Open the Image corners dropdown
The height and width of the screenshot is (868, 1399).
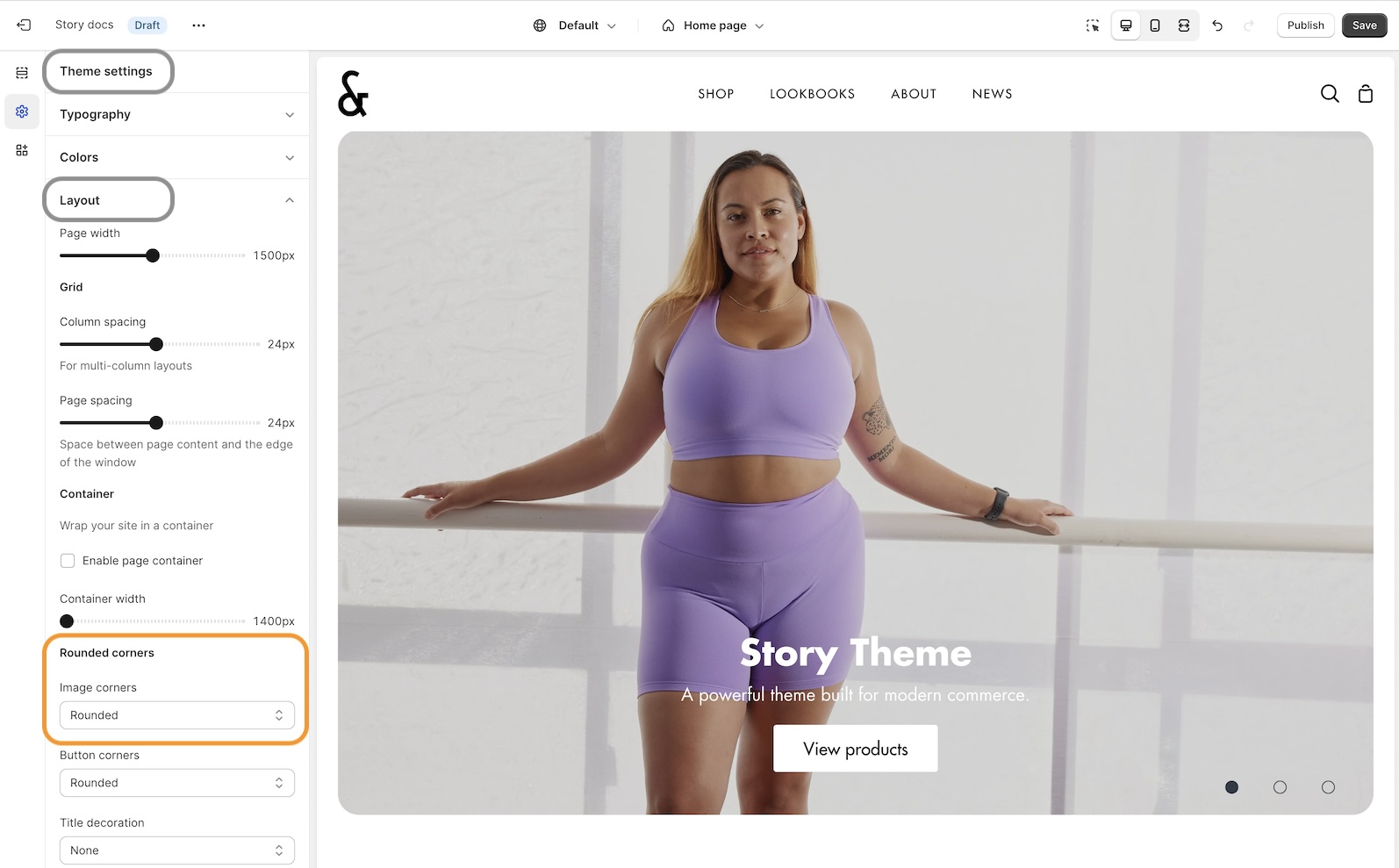(176, 715)
